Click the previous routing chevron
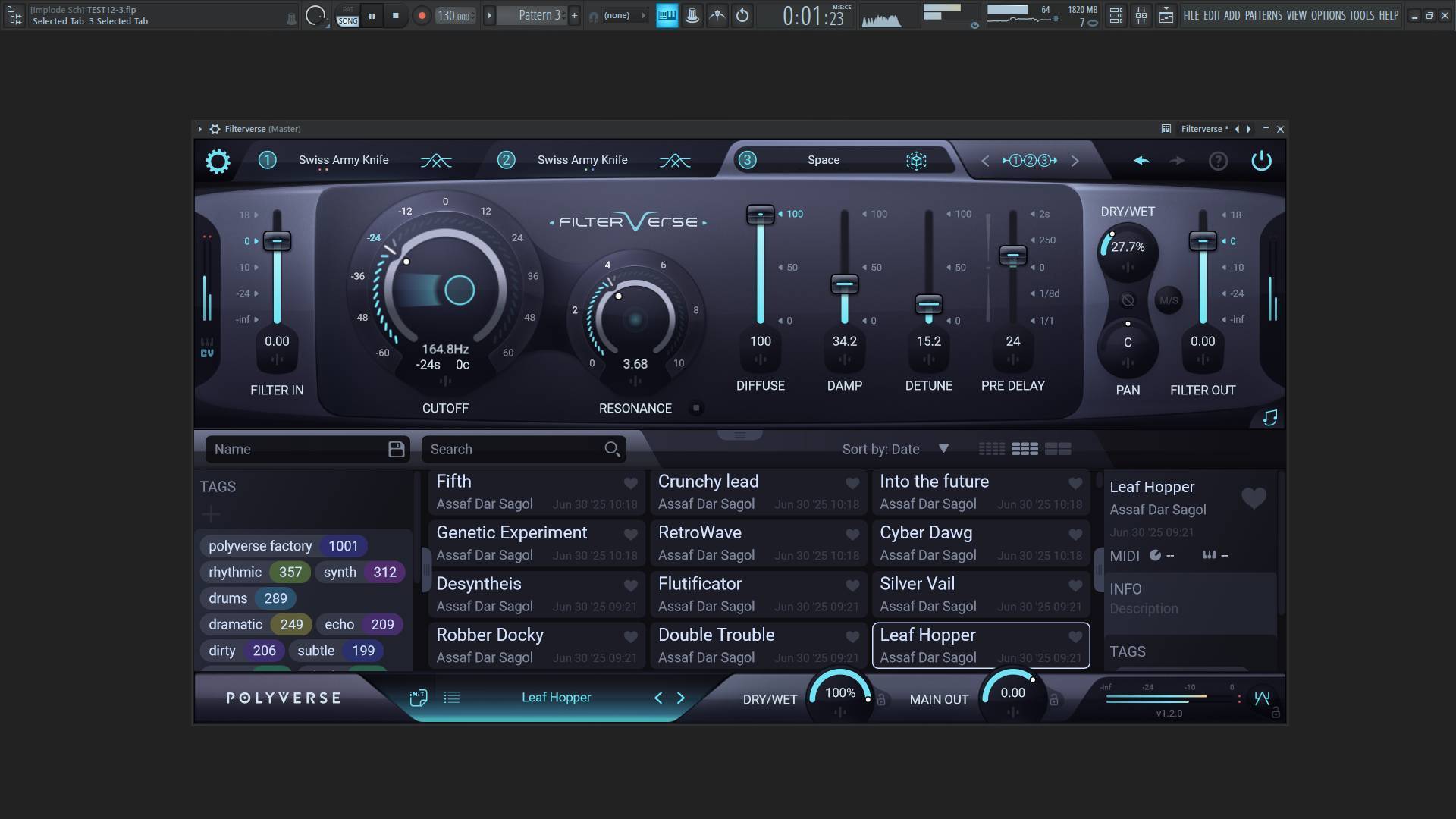This screenshot has width=1456, height=819. [x=985, y=161]
